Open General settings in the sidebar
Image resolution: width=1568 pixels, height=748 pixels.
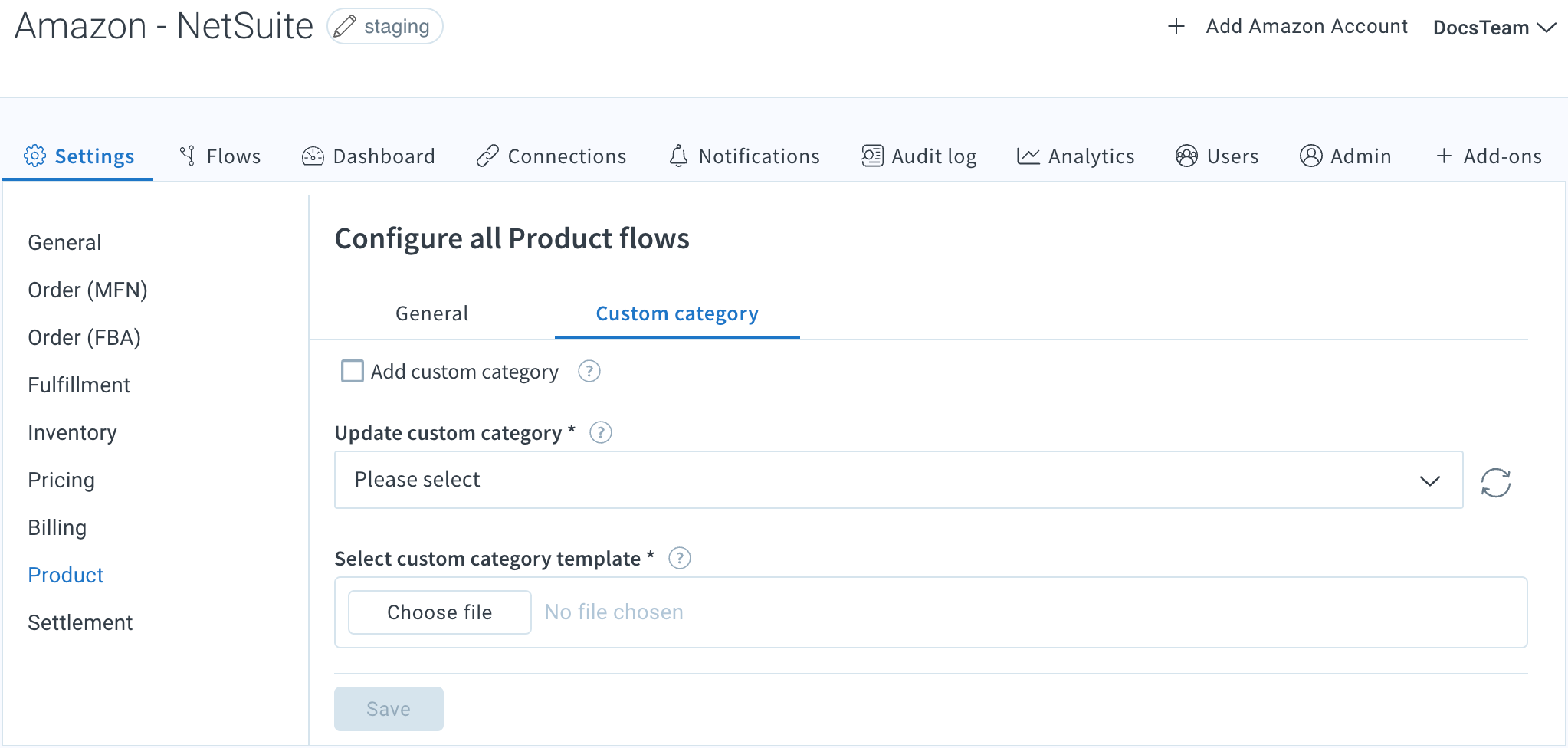tap(64, 243)
